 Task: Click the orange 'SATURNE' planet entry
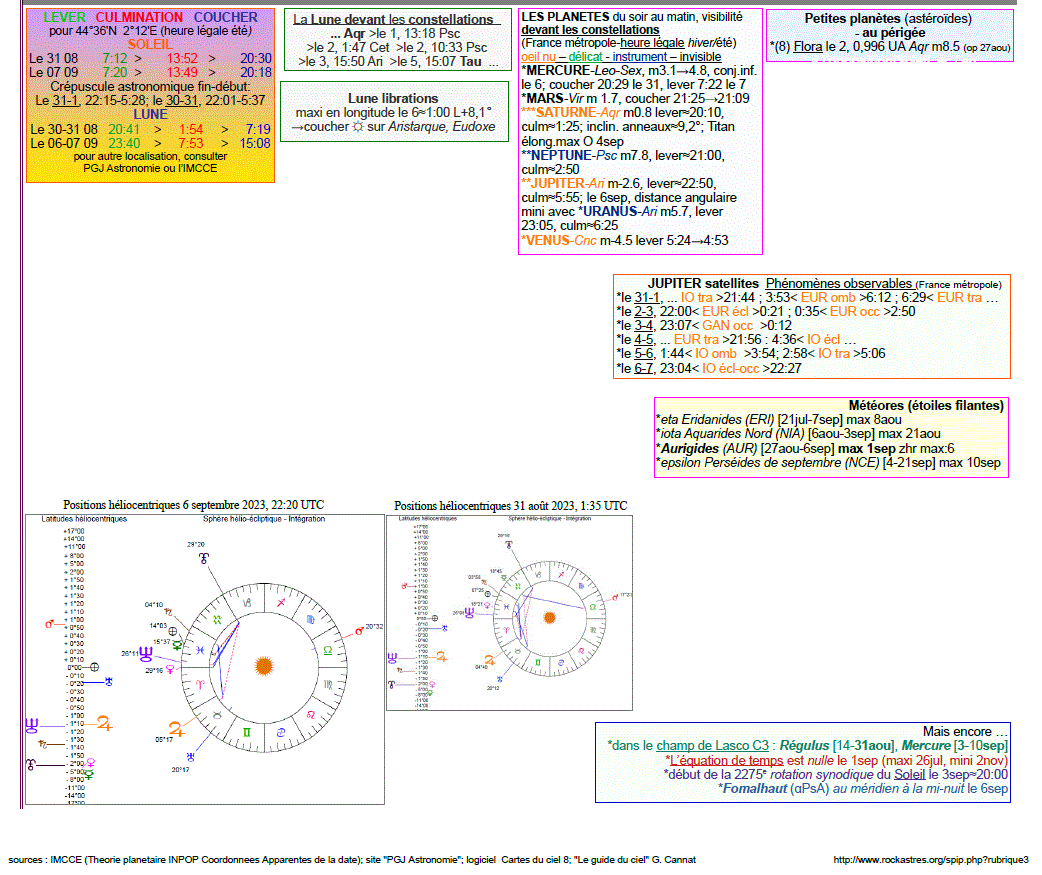coord(566,113)
